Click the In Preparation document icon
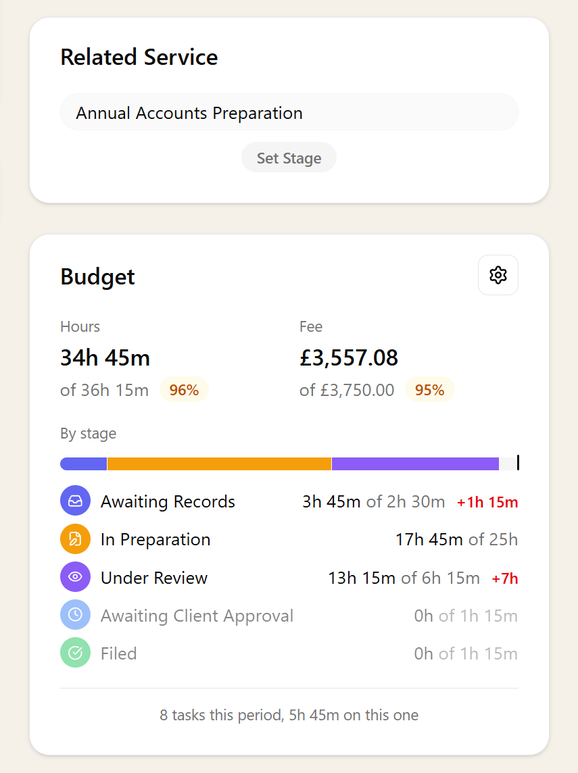This screenshot has width=578, height=773. pyautogui.click(x=75, y=539)
